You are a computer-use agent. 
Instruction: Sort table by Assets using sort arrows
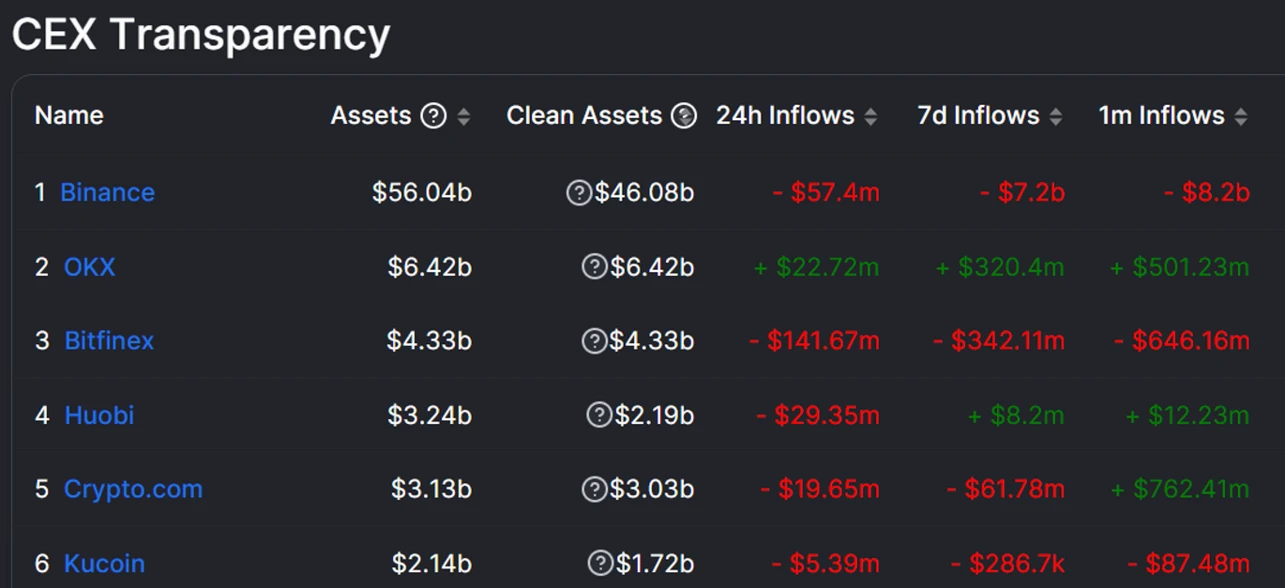tap(463, 117)
